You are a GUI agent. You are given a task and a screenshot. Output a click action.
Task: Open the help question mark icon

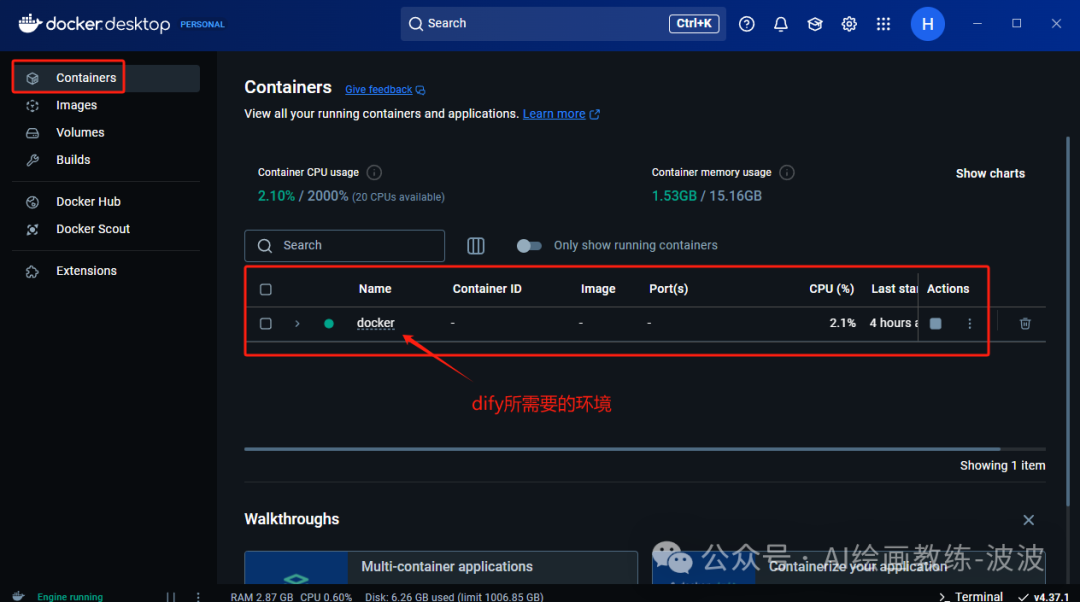(747, 24)
